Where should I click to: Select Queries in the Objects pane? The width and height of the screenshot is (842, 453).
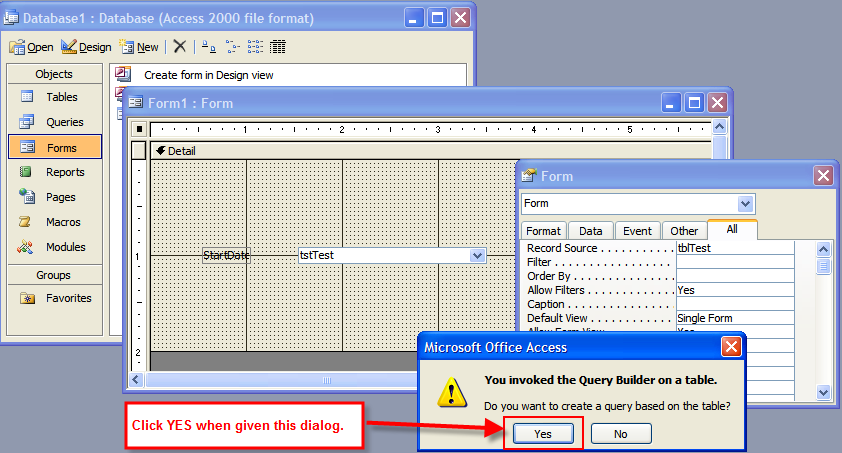55,122
